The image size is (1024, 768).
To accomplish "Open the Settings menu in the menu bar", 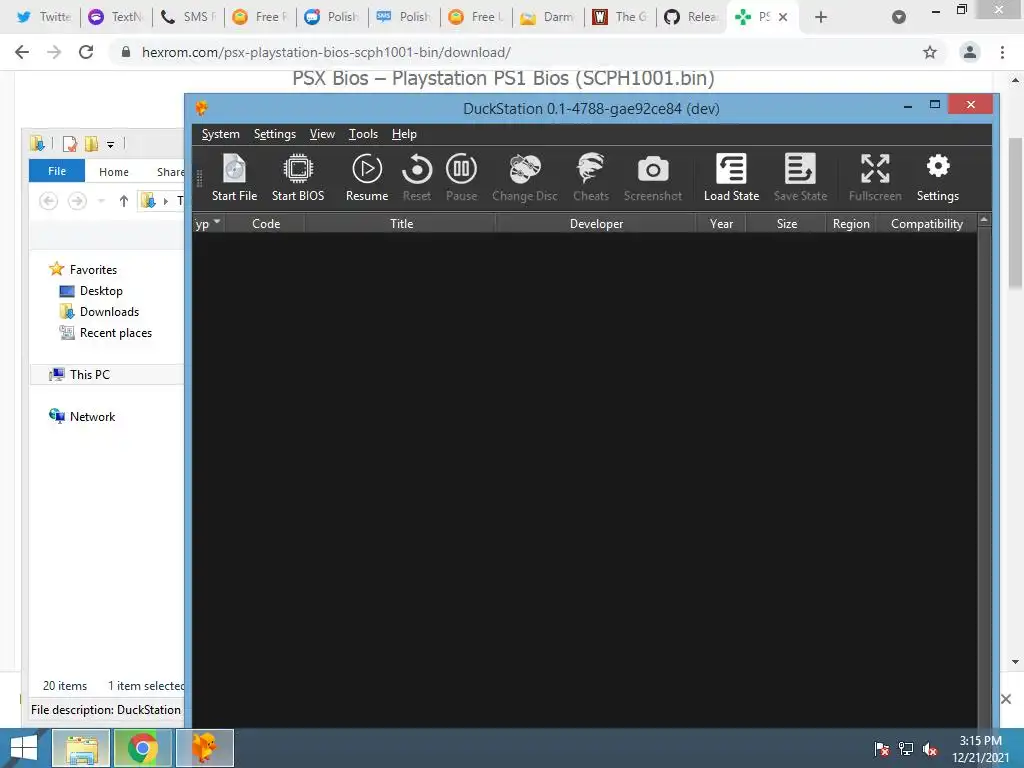I will pyautogui.click(x=274, y=134).
